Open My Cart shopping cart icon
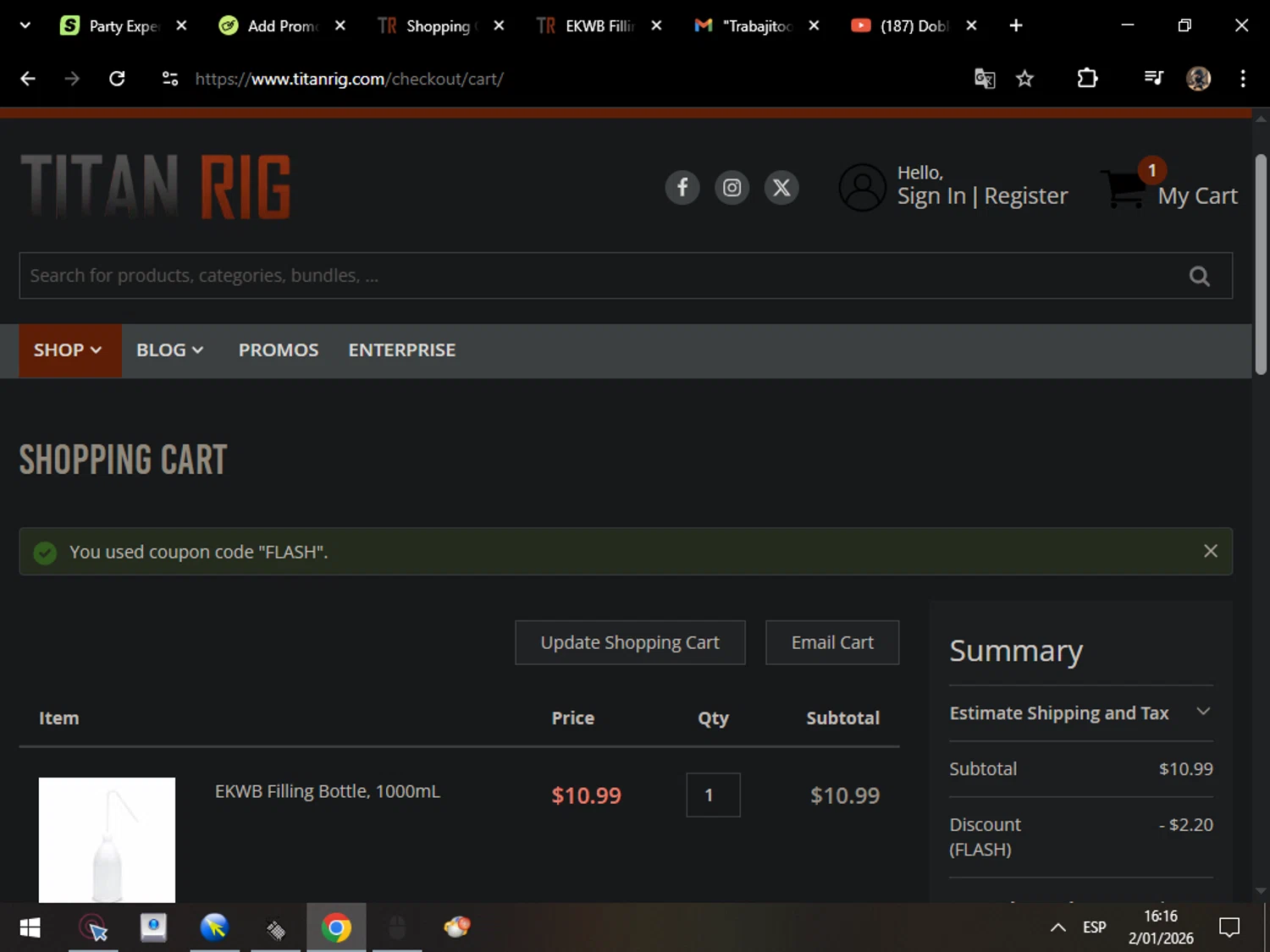This screenshot has height=952, width=1270. click(1124, 188)
